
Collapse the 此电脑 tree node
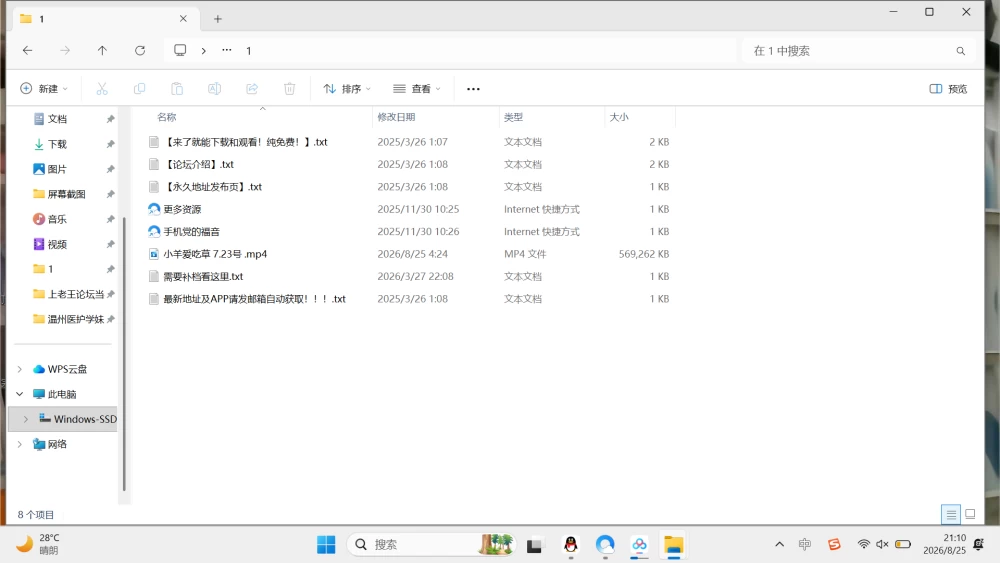[x=20, y=394]
